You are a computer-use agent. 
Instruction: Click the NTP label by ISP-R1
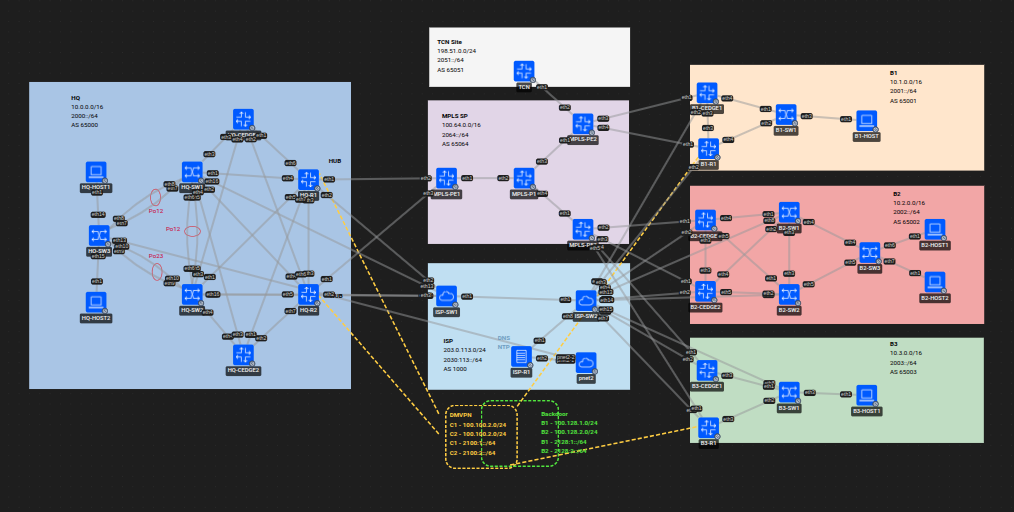[504, 347]
